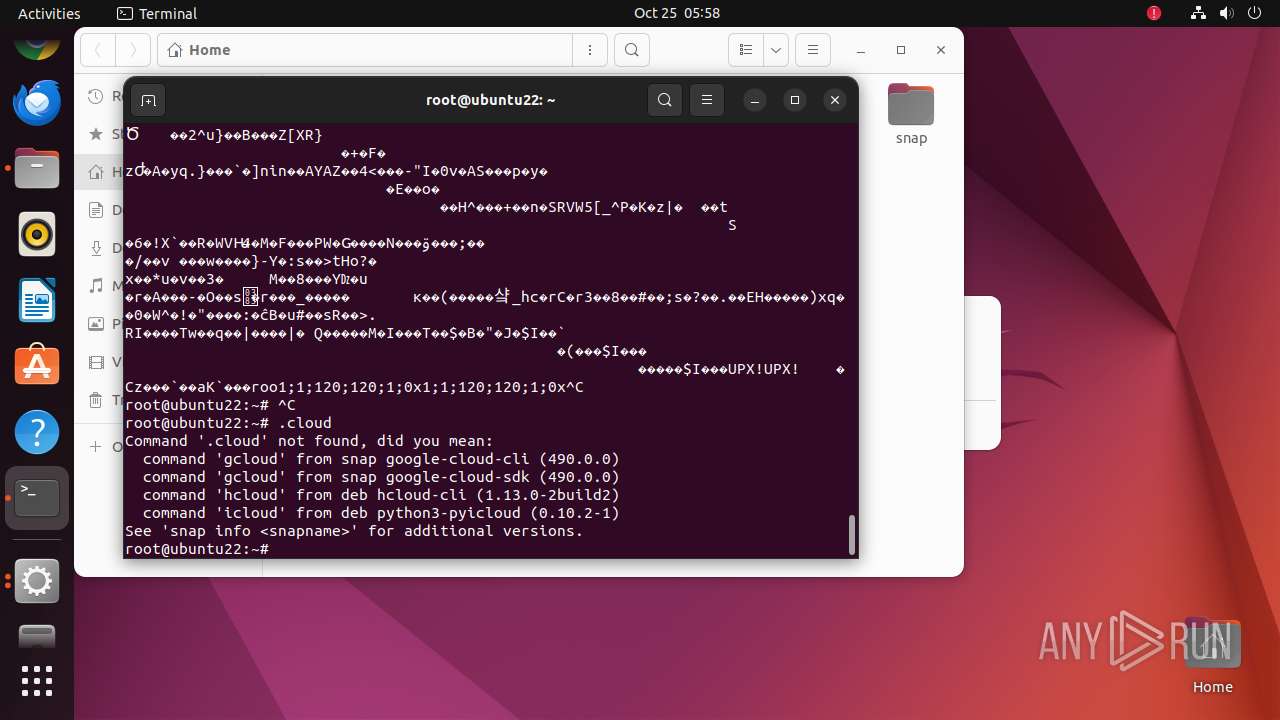Launch LibreOffice Writer from dock
The height and width of the screenshot is (720, 1280).
pyautogui.click(x=37, y=300)
